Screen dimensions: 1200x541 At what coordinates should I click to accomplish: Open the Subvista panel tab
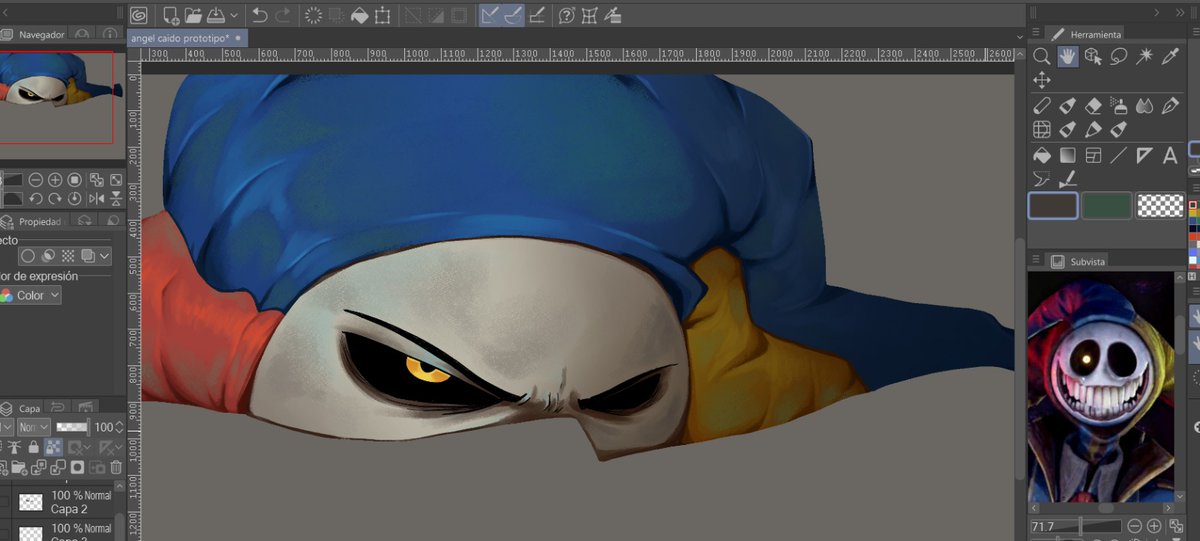tap(1078, 261)
